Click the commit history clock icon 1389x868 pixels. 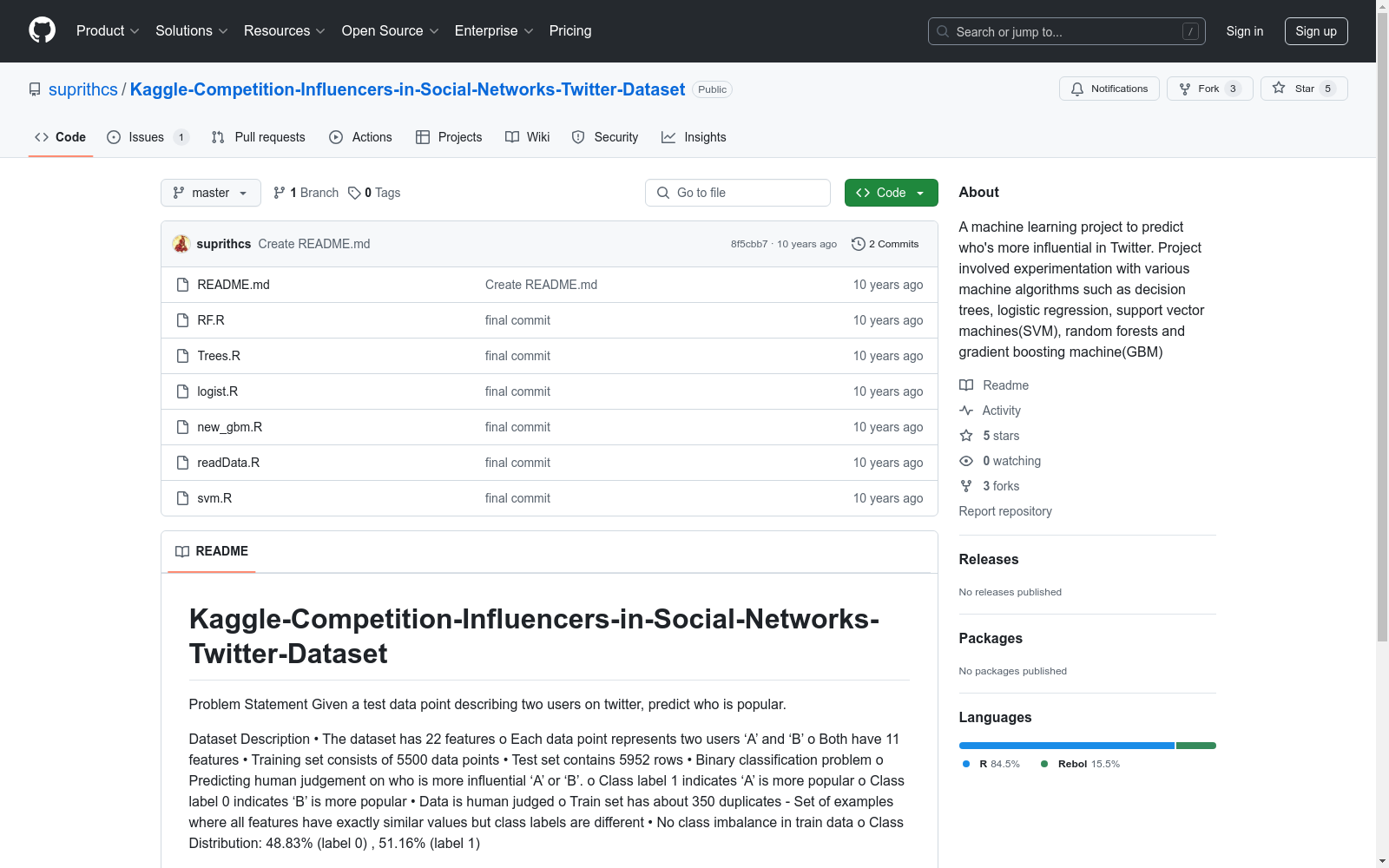[859, 244]
